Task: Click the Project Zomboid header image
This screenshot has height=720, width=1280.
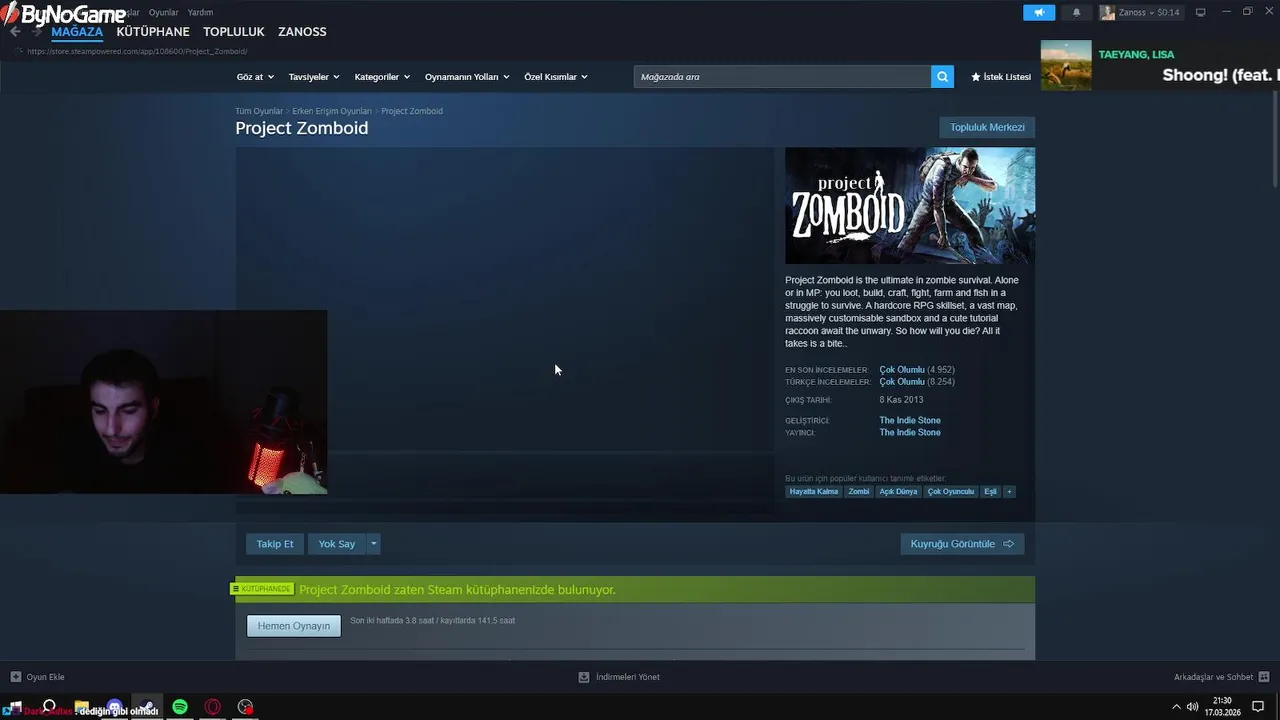Action: [910, 206]
